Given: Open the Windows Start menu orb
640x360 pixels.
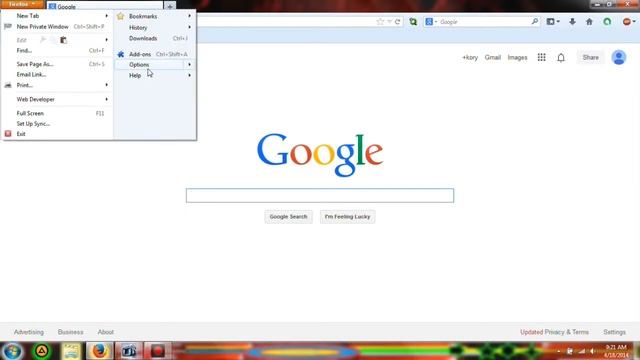Looking at the screenshot, I should click(12, 351).
